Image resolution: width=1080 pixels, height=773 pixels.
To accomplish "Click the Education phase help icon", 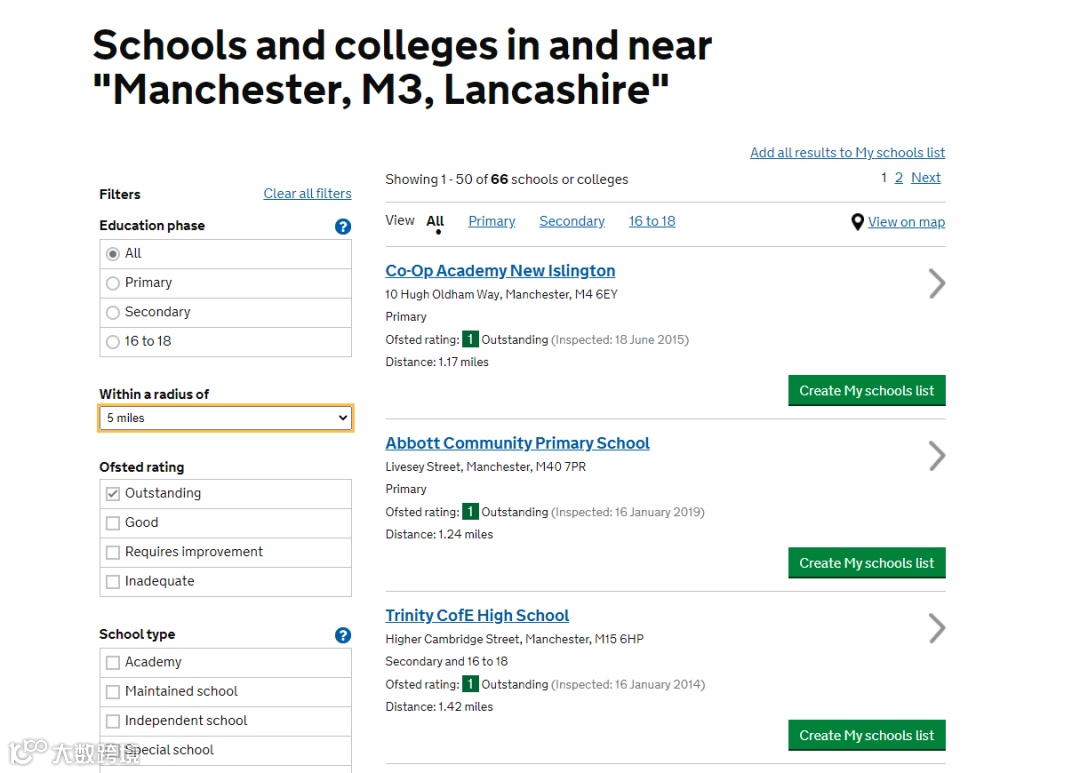I will coord(343,227).
